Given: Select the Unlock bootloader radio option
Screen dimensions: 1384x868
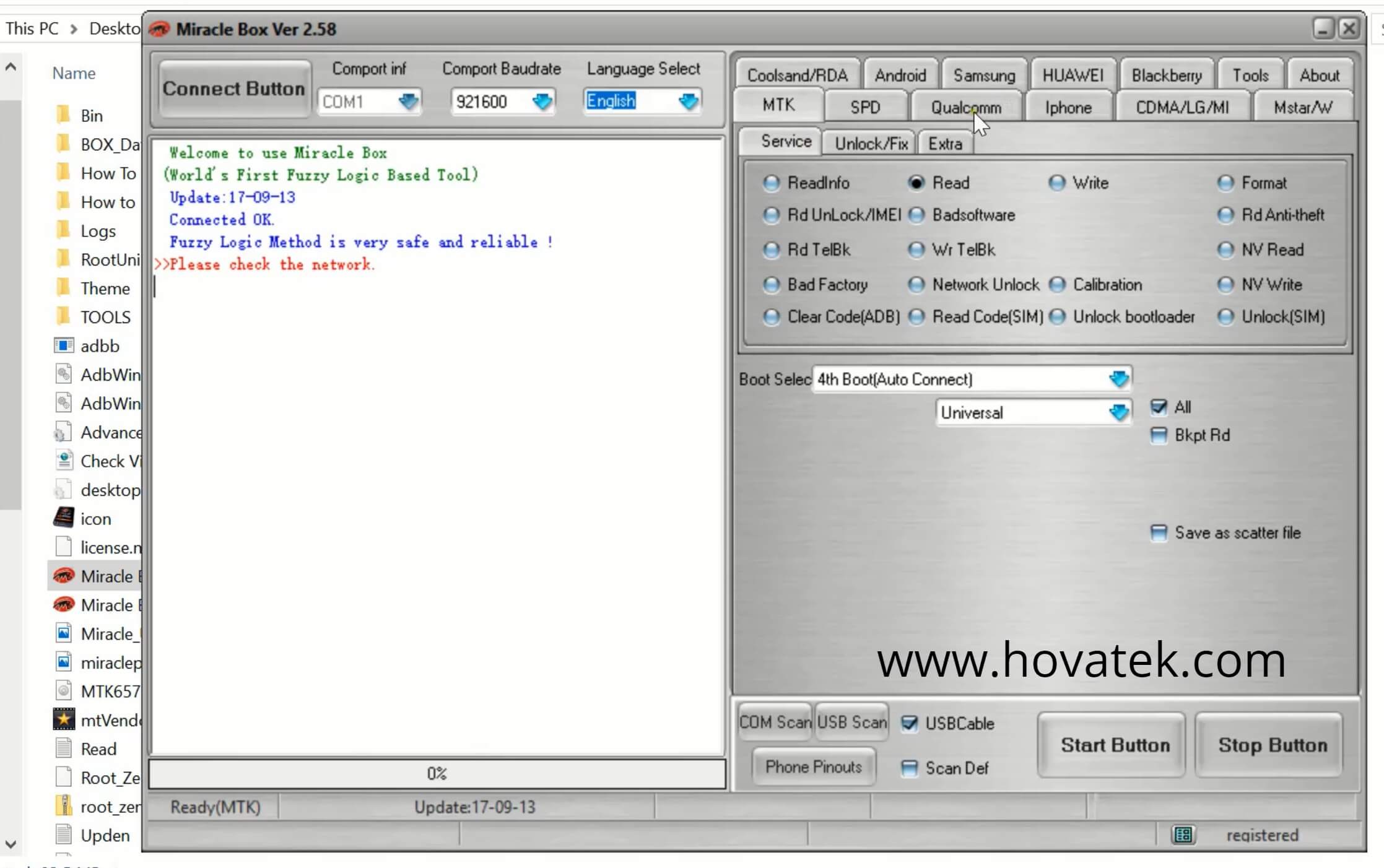Looking at the screenshot, I should (x=1057, y=317).
